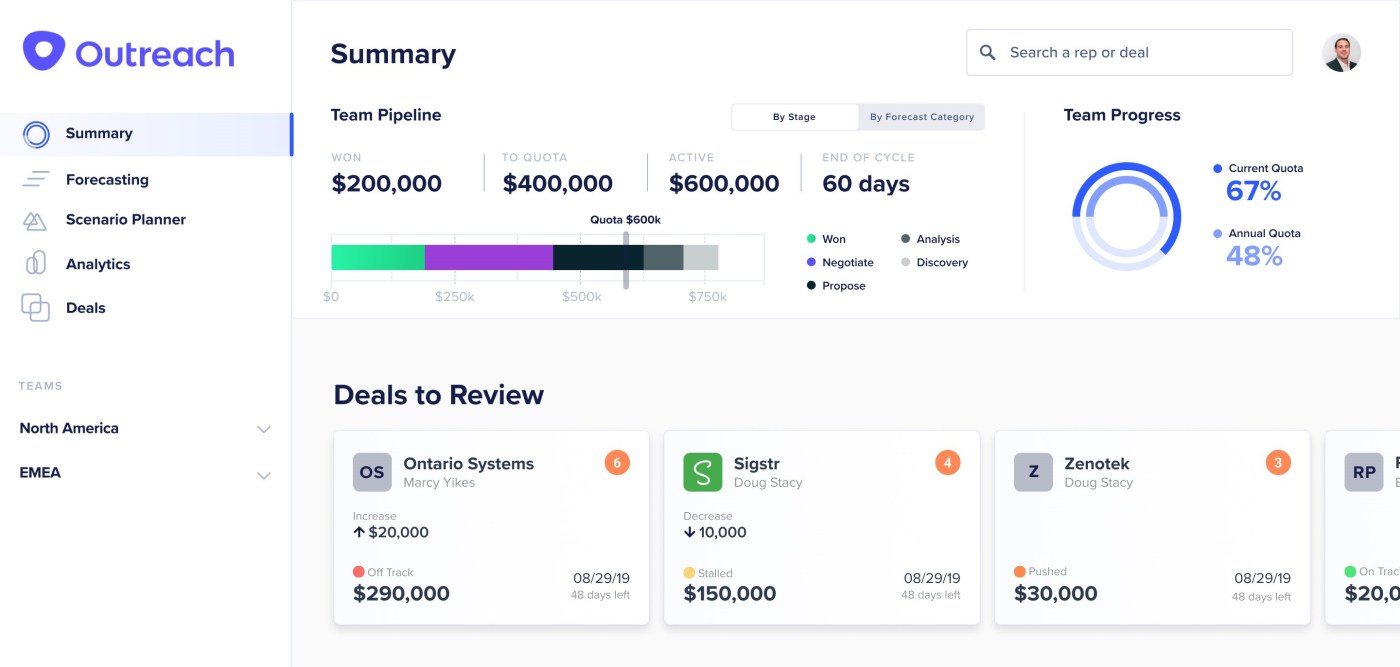This screenshot has width=1400, height=667.
Task: Click the Z avatar on Zenotek card
Action: click(x=1033, y=472)
